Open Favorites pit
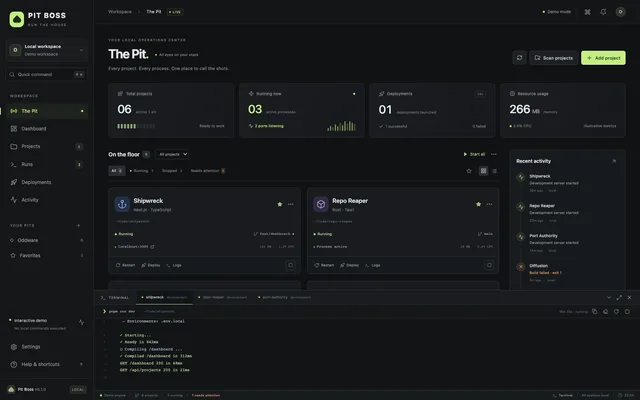The width and height of the screenshot is (640, 400). click(47, 256)
